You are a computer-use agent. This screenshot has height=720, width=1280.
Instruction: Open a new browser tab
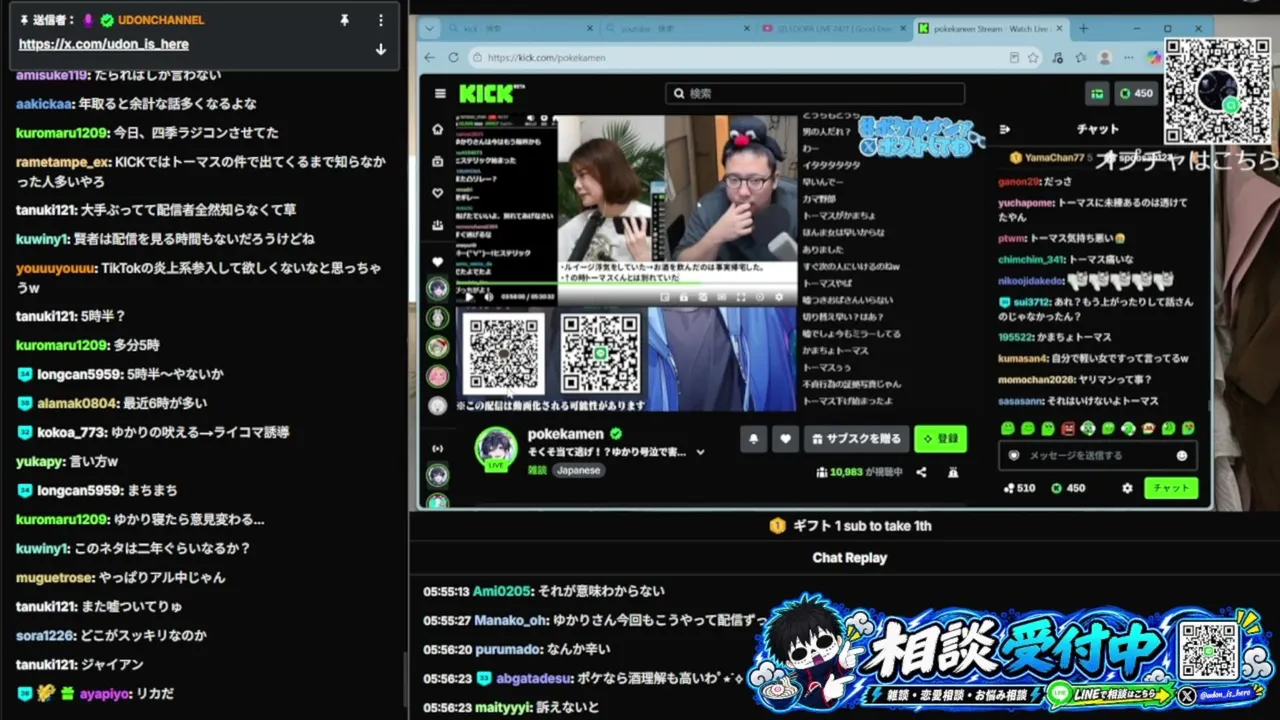[x=1083, y=29]
